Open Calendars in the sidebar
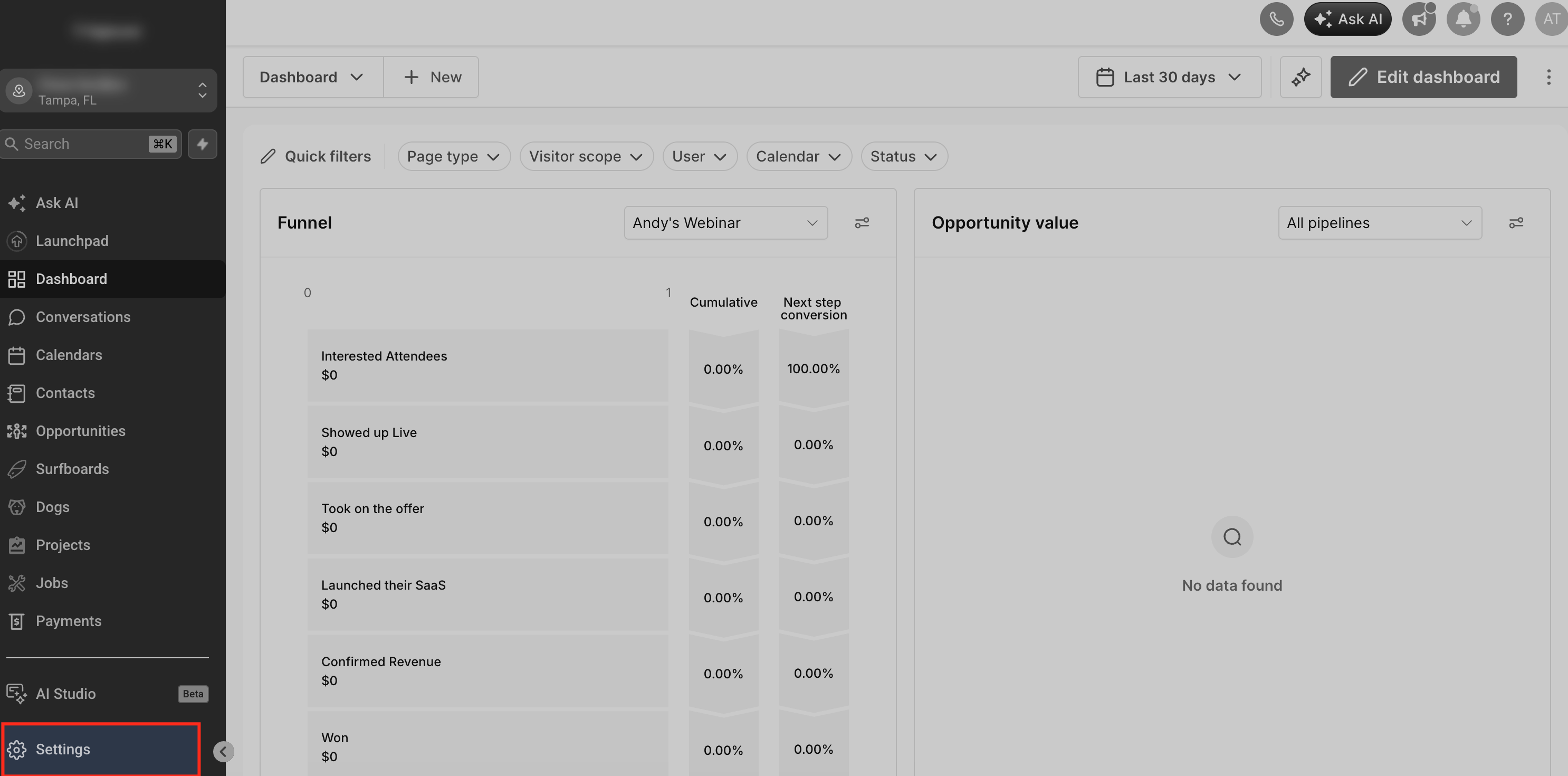The image size is (1568, 776). (112, 355)
